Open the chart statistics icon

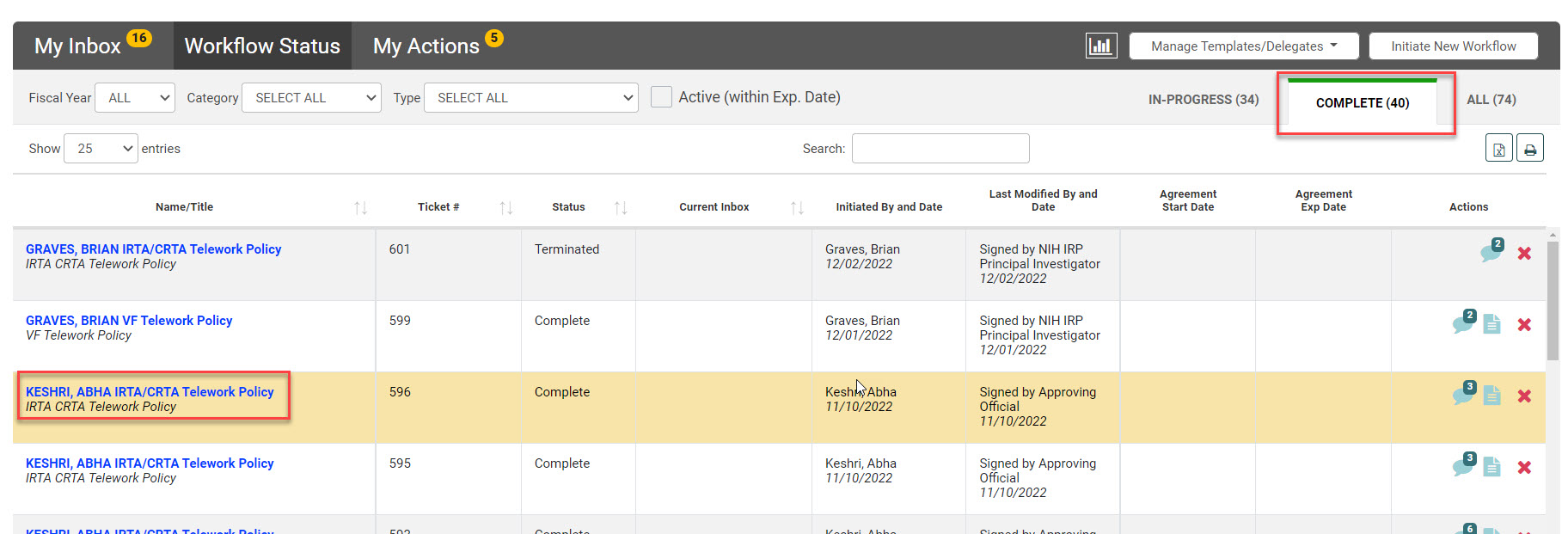pyautogui.click(x=1101, y=46)
